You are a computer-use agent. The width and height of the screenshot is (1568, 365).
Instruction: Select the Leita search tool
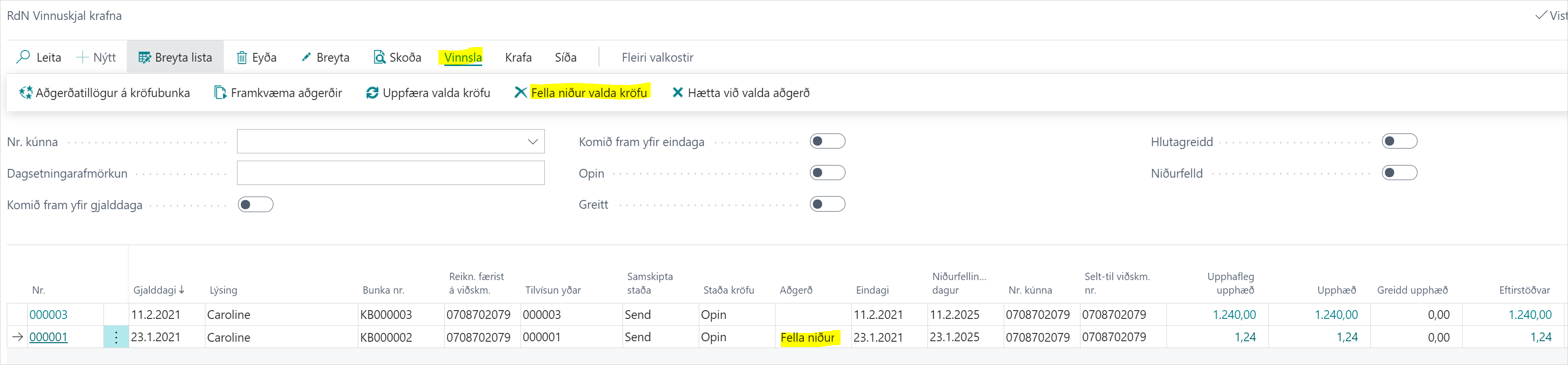[38, 57]
